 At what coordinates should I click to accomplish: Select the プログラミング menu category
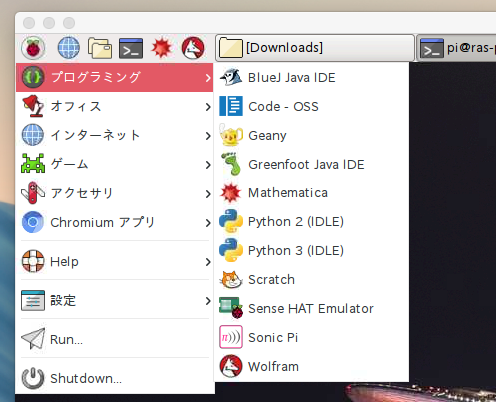pyautogui.click(x=114, y=77)
